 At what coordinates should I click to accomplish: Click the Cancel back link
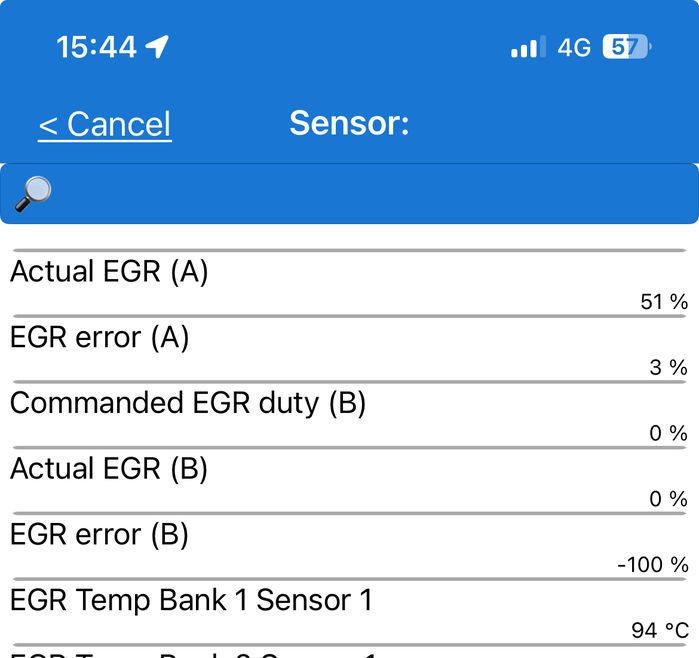tap(105, 124)
